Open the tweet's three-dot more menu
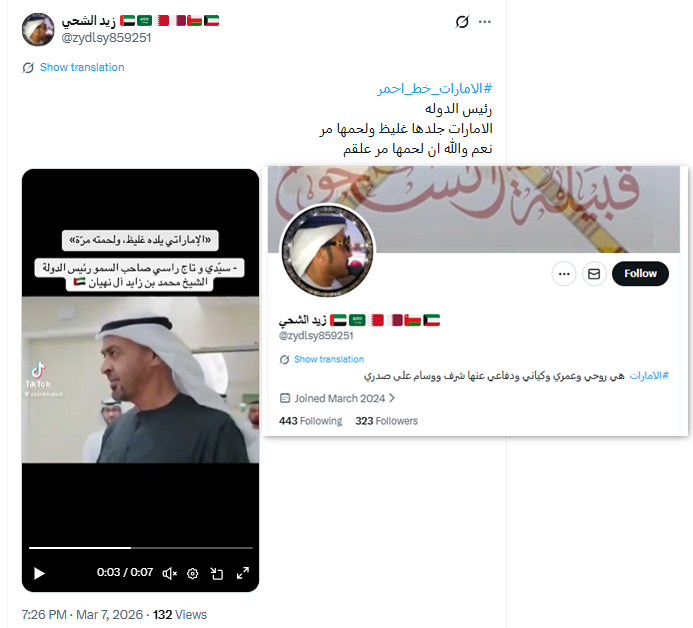The height and width of the screenshot is (628, 693). (x=485, y=22)
